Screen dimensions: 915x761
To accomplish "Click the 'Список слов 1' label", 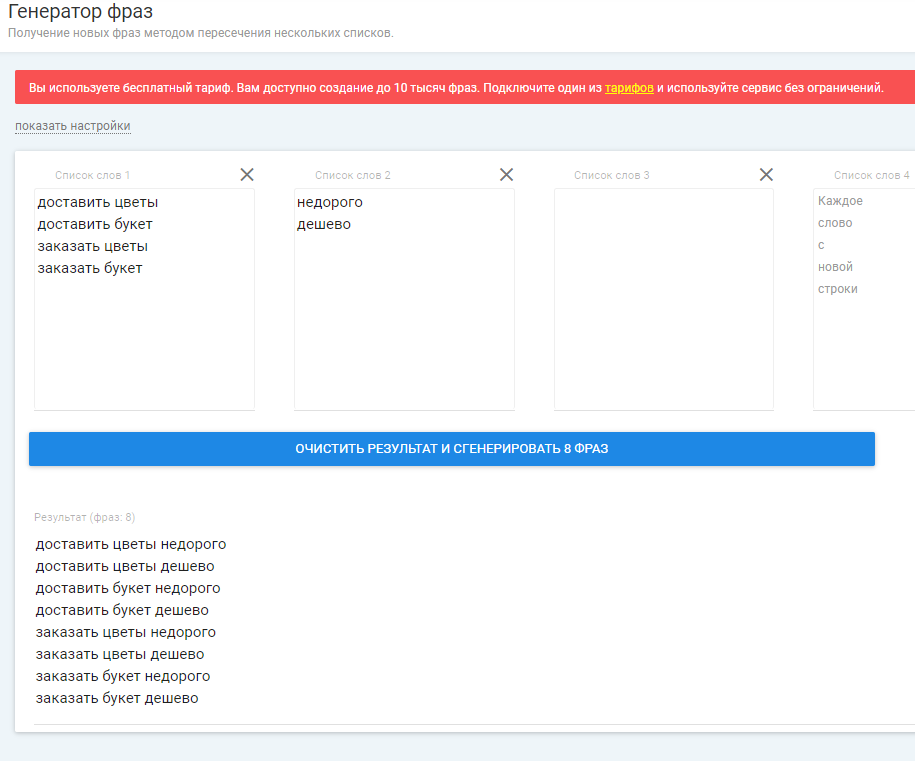I will (92, 175).
